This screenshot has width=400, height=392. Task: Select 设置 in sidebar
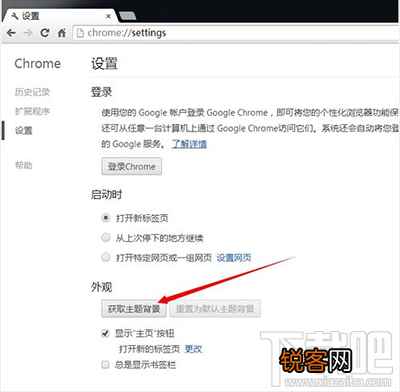pyautogui.click(x=24, y=130)
